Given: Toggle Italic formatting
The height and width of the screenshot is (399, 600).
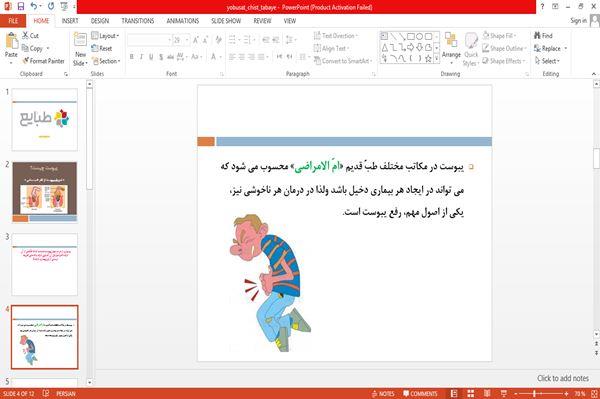Looking at the screenshot, I should (141, 57).
